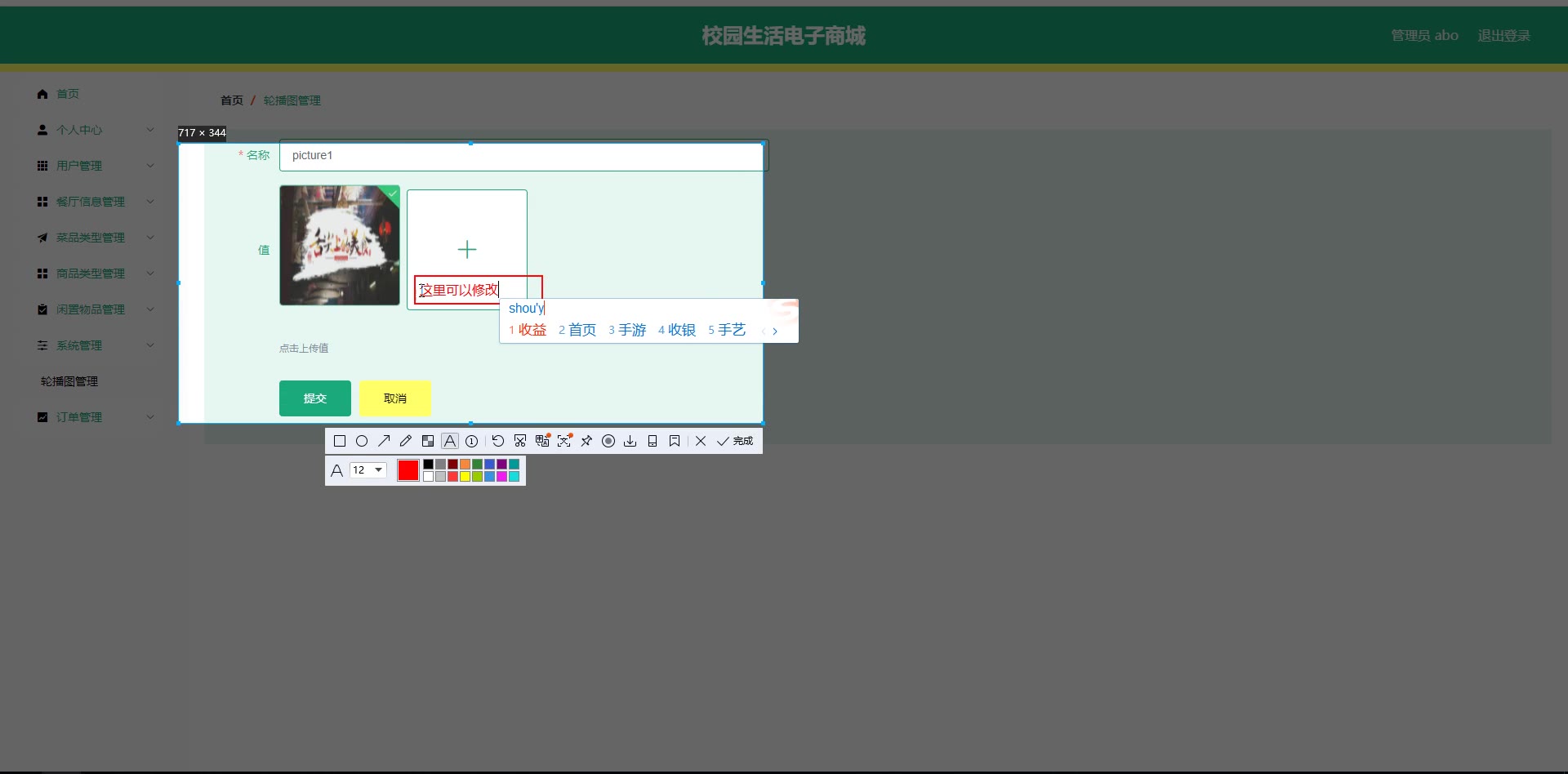Image resolution: width=1568 pixels, height=774 pixels.
Task: Click the sliders icon beside 系统管理
Action: click(x=42, y=345)
